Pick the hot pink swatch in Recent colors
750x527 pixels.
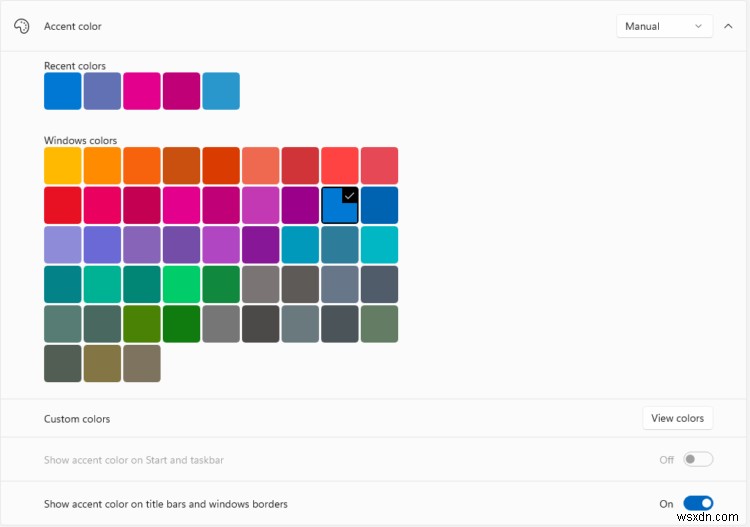coord(142,91)
